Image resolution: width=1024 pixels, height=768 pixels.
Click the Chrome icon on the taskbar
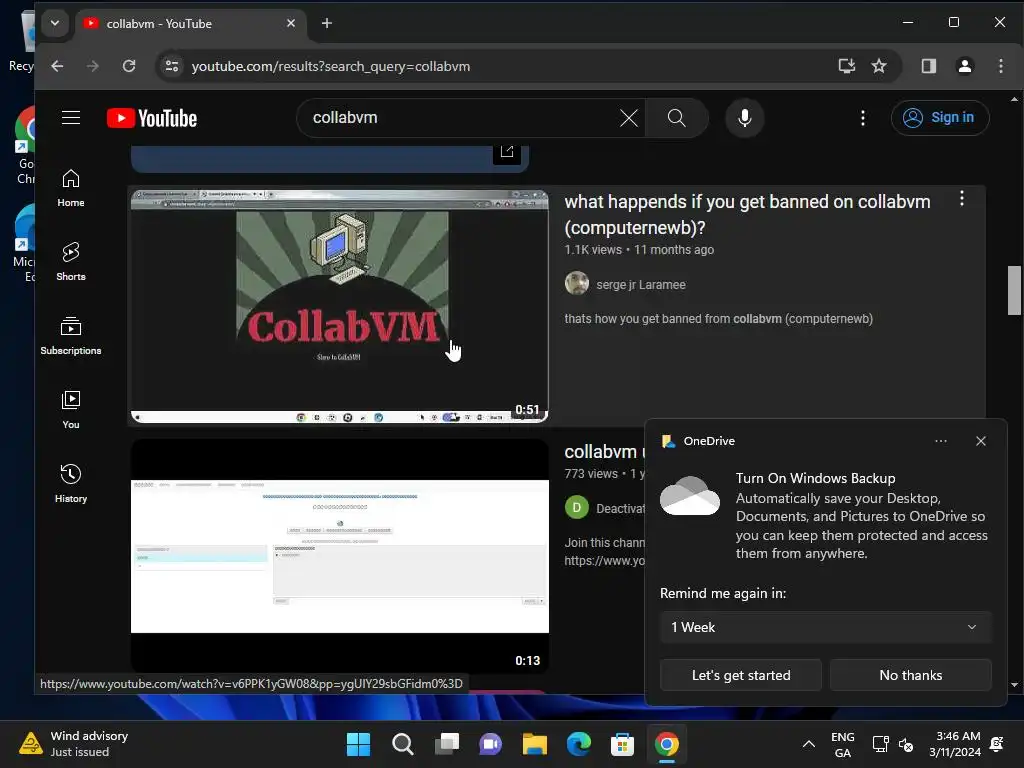[x=666, y=744]
